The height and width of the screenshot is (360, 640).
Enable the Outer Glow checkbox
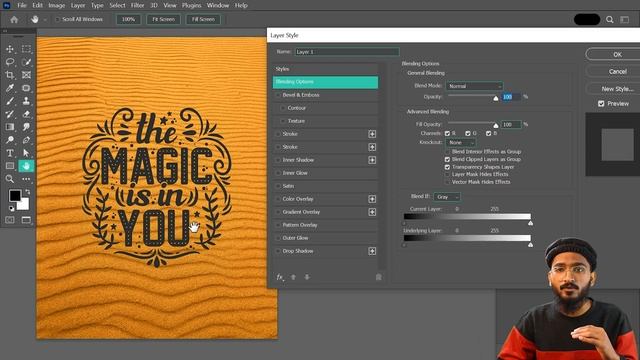tap(278, 238)
